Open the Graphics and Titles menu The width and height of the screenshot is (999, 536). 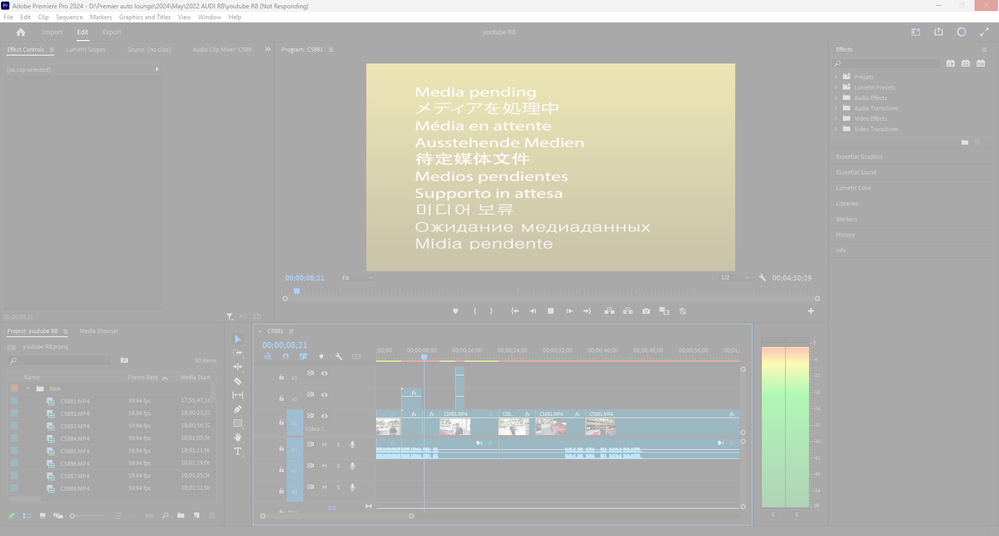(145, 17)
